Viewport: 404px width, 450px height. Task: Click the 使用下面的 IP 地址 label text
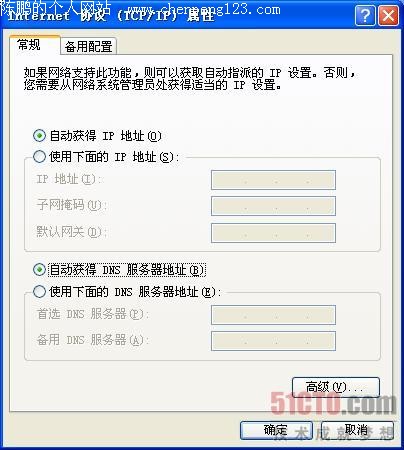pyautogui.click(x=114, y=156)
